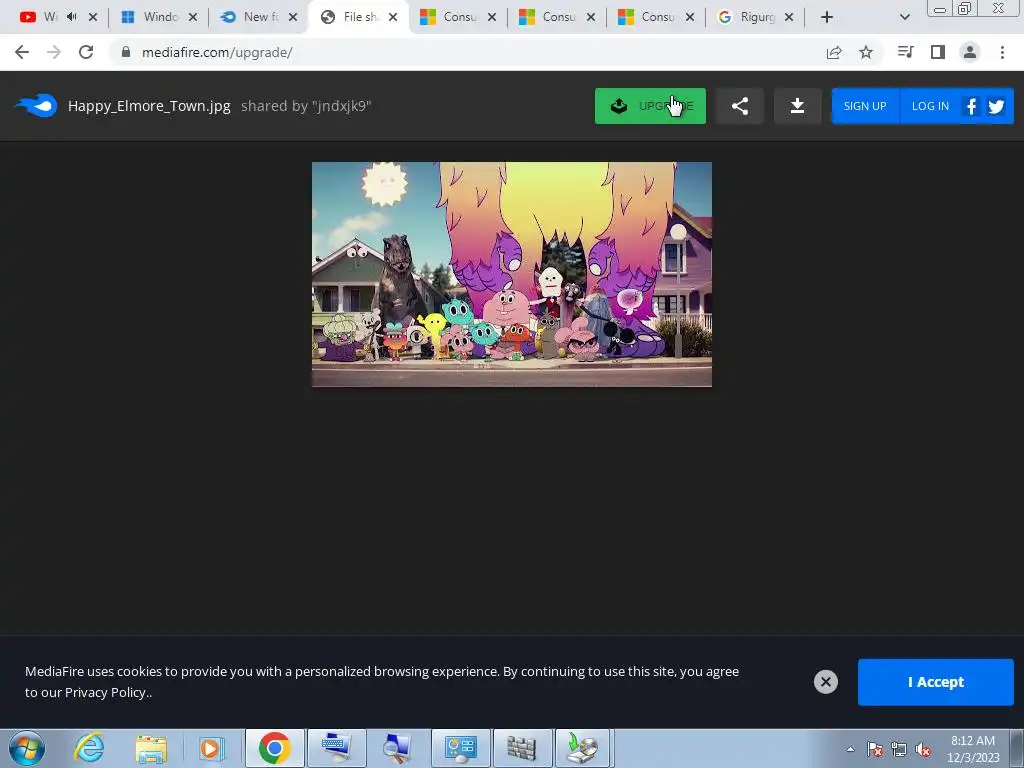This screenshot has height=768, width=1024.
Task: Expand the tab search dropdown
Action: pyautogui.click(x=904, y=17)
